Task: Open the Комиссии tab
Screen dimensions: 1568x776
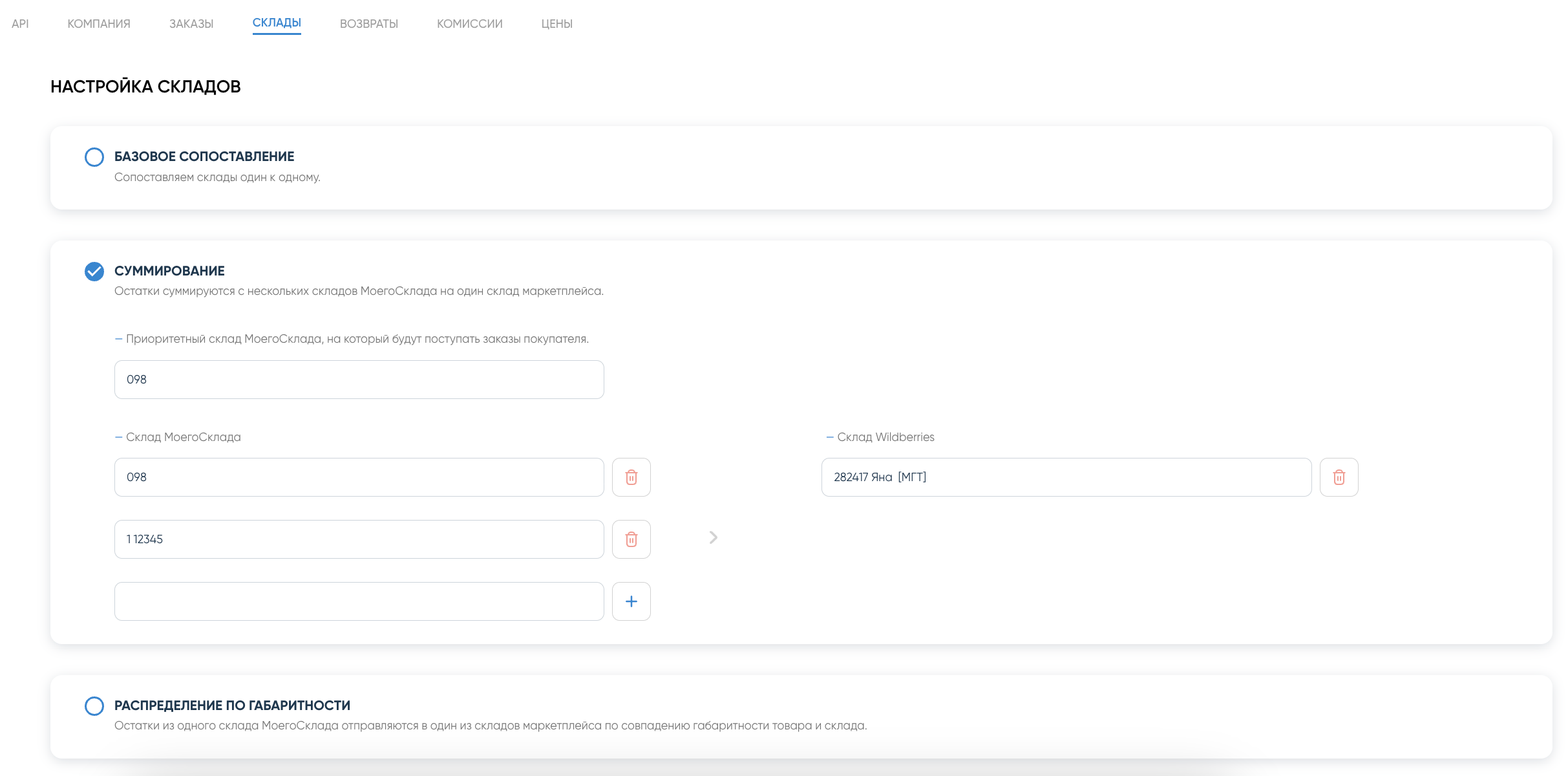Action: 469,24
